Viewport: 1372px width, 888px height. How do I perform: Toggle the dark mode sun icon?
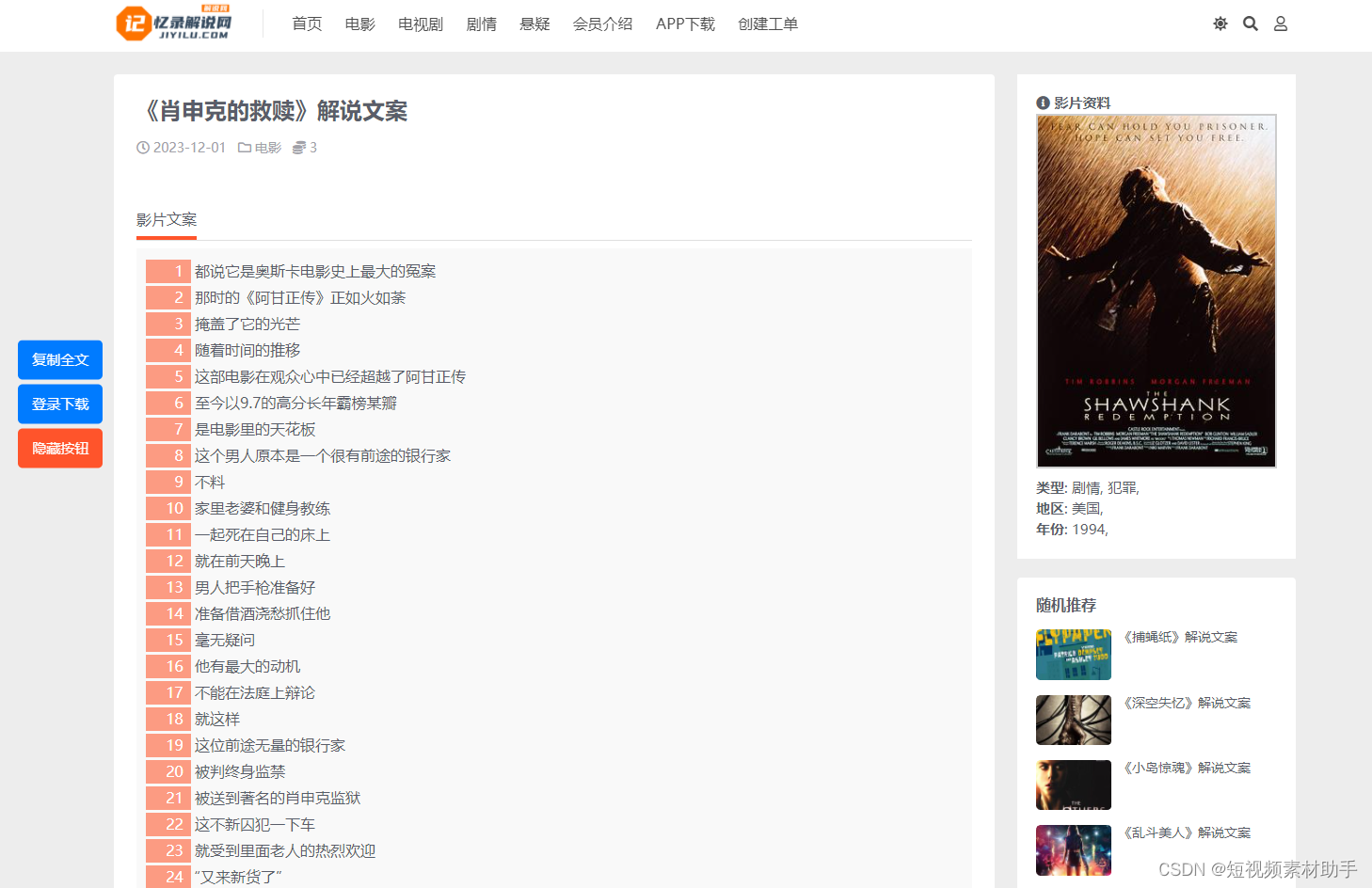1220,24
